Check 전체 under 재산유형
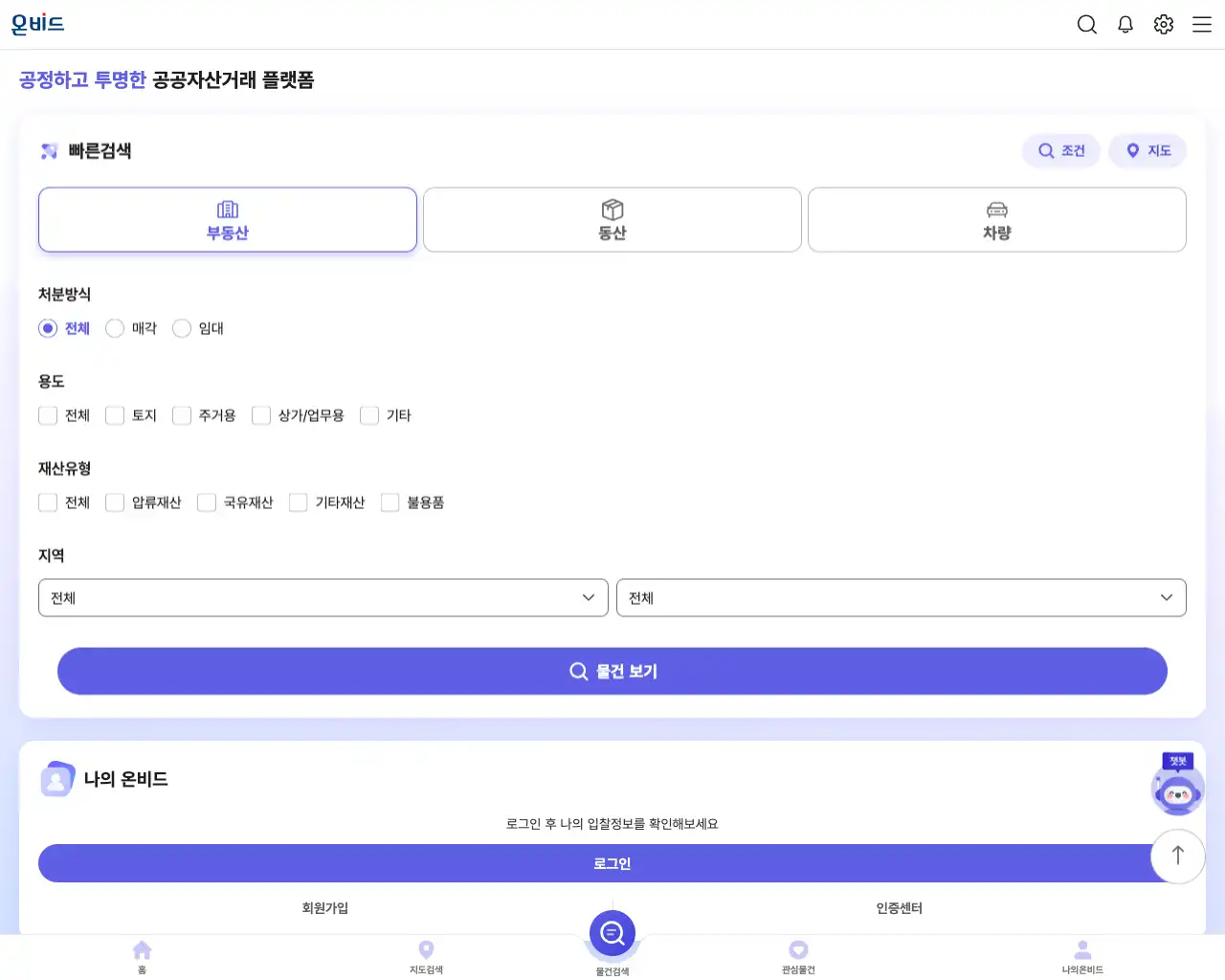 point(48,502)
